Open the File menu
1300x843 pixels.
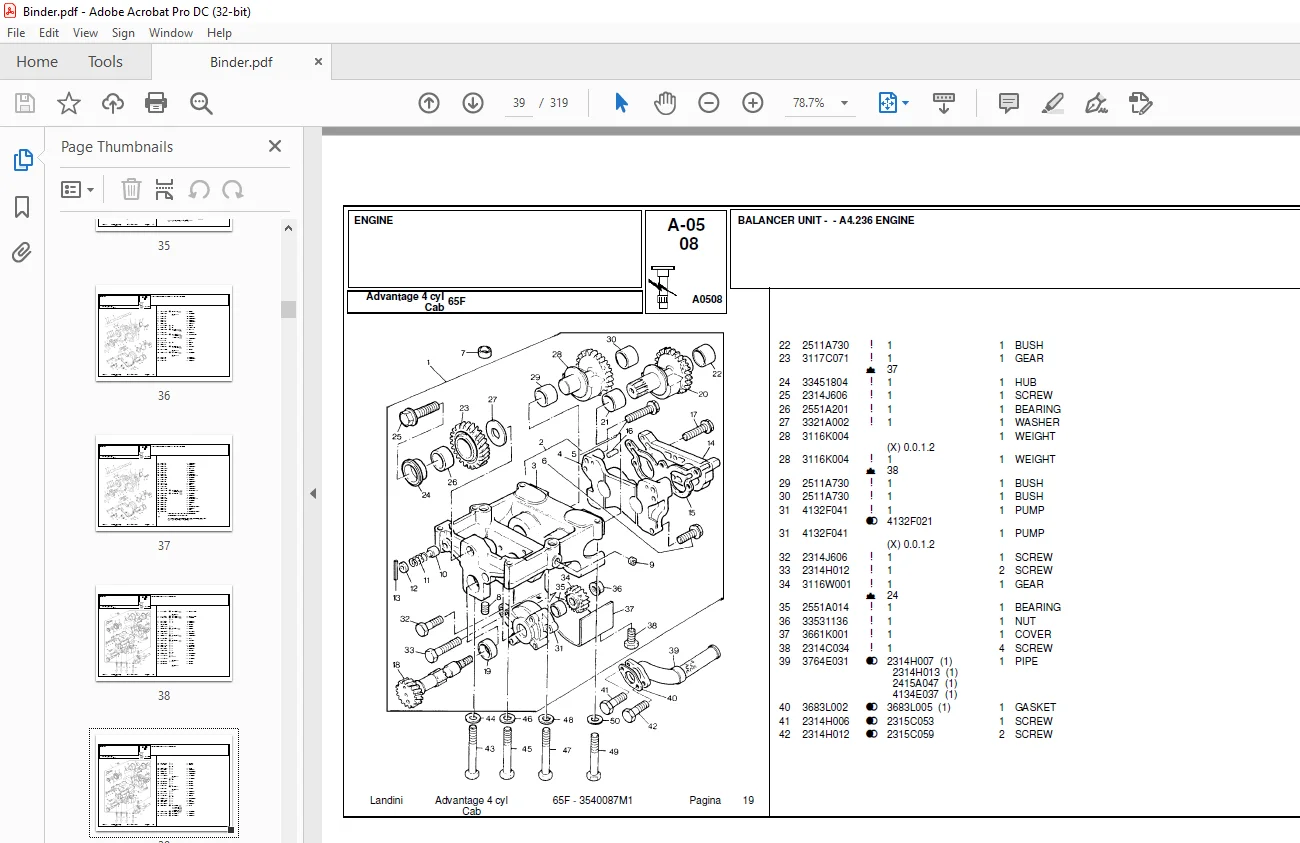tap(16, 33)
